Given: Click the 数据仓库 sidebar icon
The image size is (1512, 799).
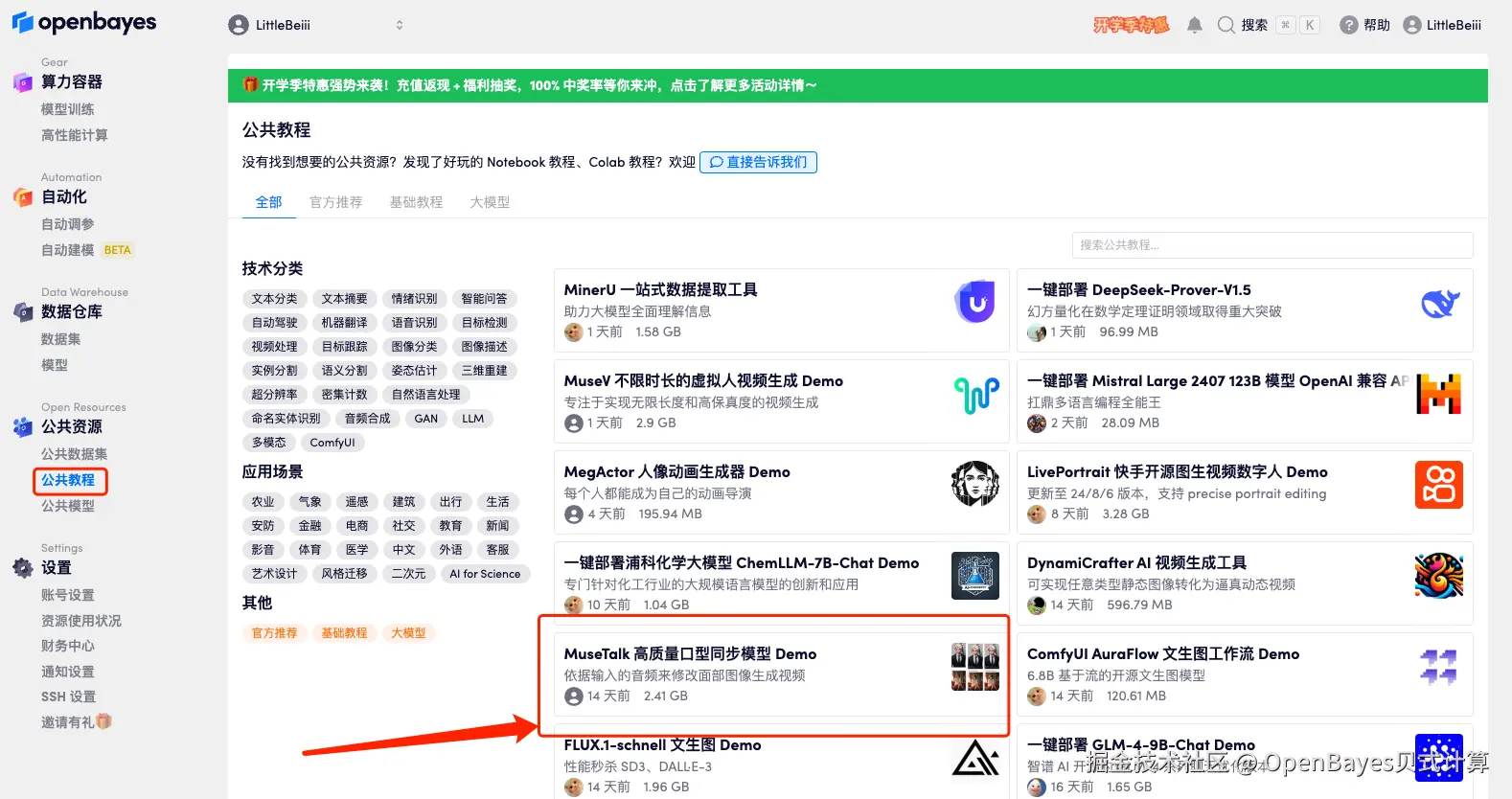Looking at the screenshot, I should point(23,312).
